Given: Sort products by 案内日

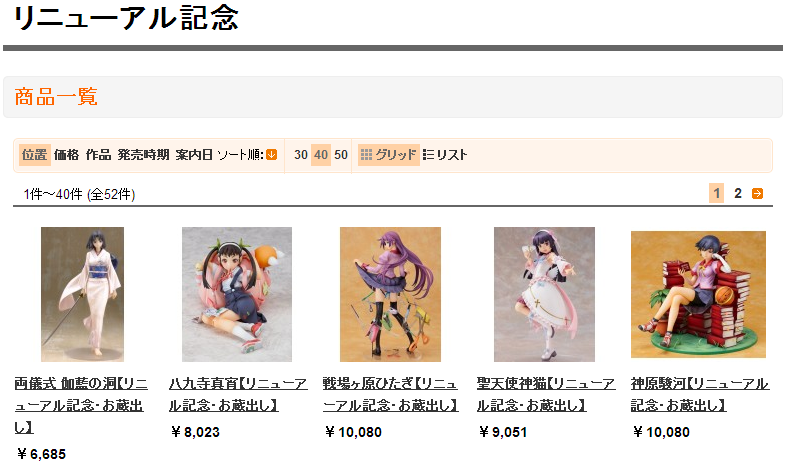Looking at the screenshot, I should (x=194, y=155).
